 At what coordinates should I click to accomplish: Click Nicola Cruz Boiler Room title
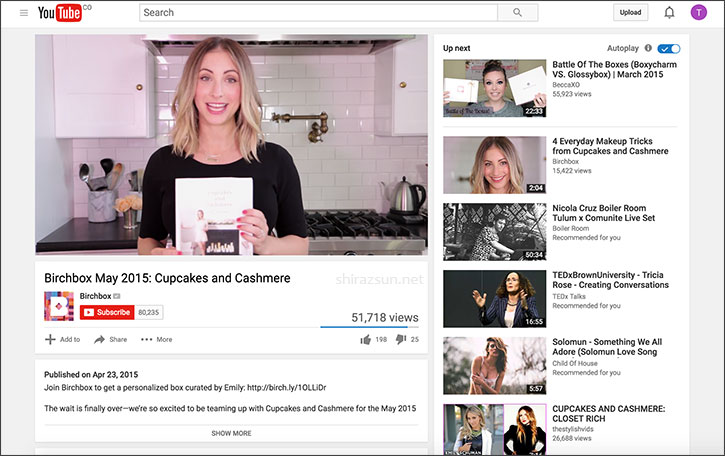tap(603, 213)
